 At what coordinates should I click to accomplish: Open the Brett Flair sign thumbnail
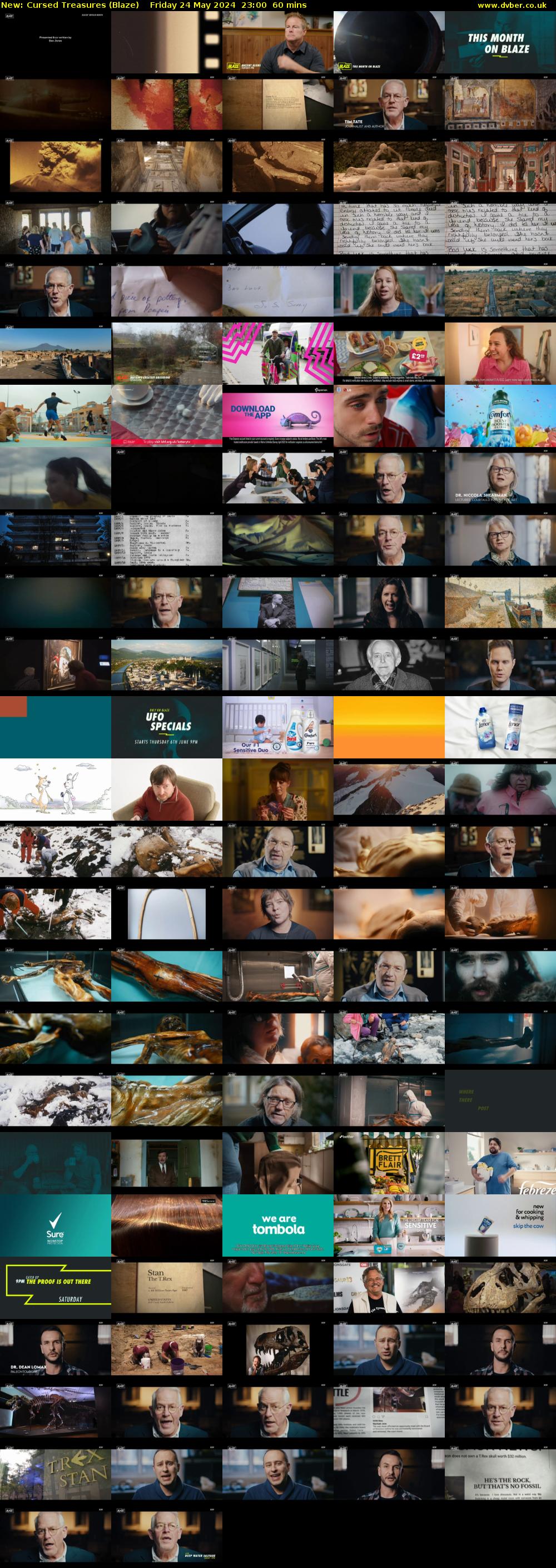389,1162
